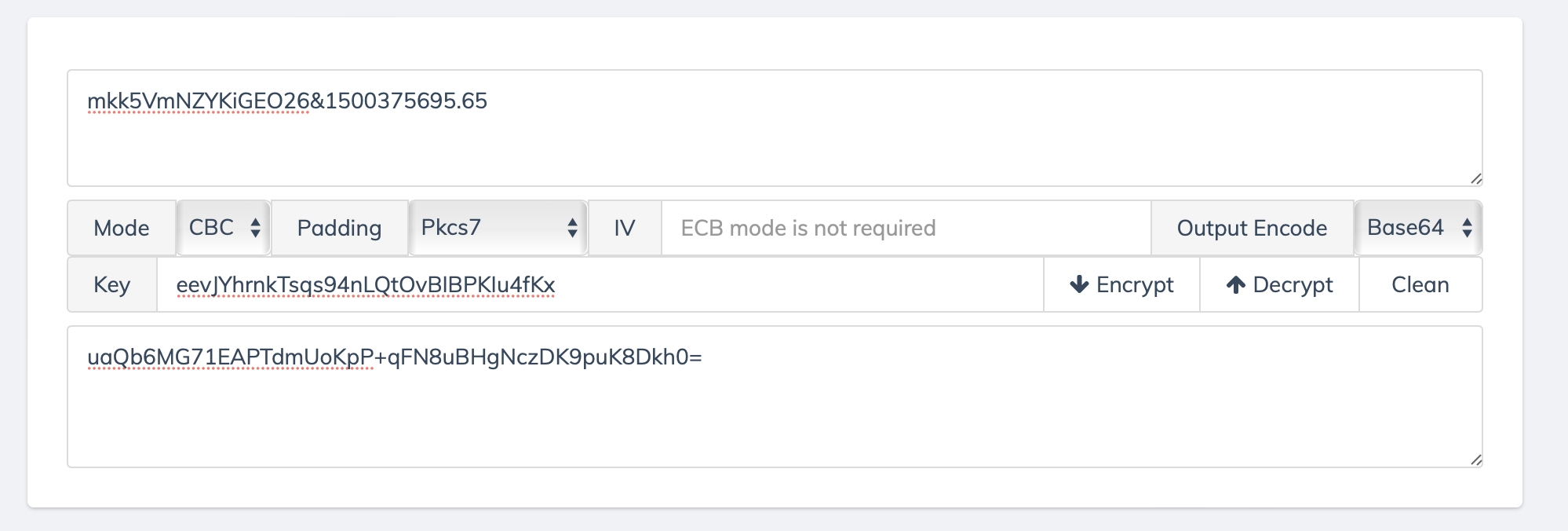Screen dimensions: 1568x531
Task: Click the Clean button
Action: 1420,284
